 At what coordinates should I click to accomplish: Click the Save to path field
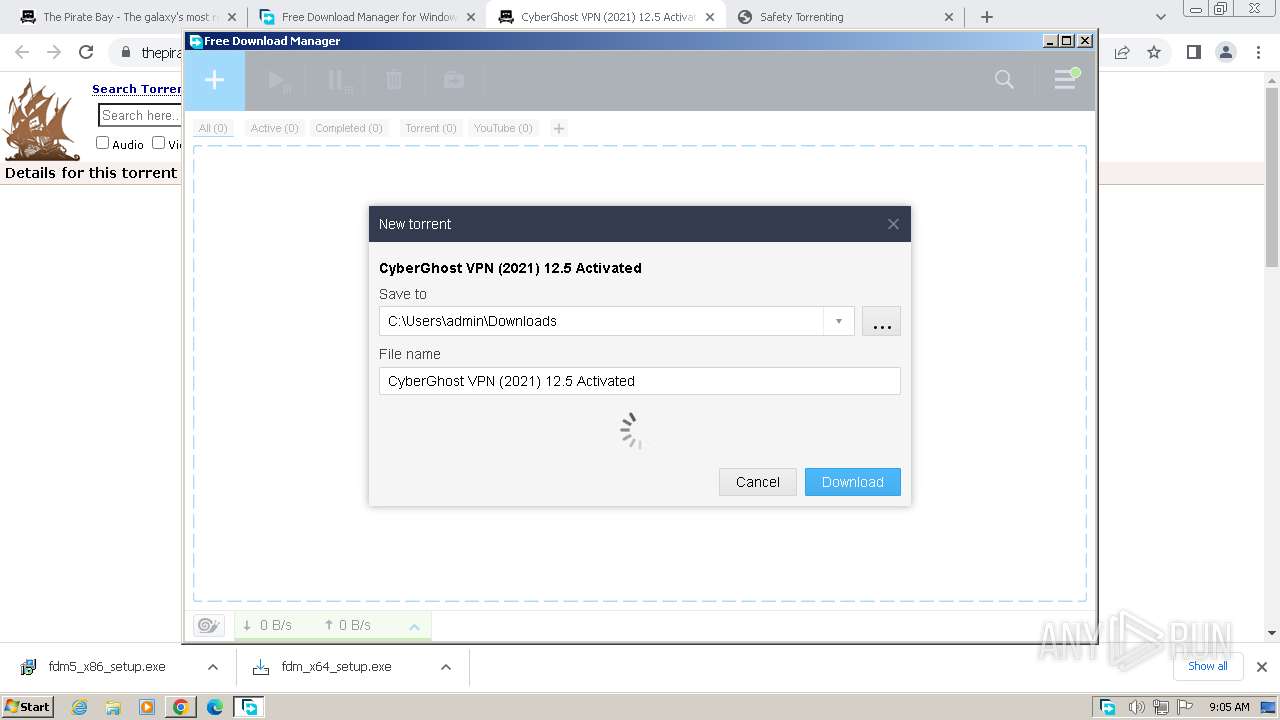(x=602, y=321)
